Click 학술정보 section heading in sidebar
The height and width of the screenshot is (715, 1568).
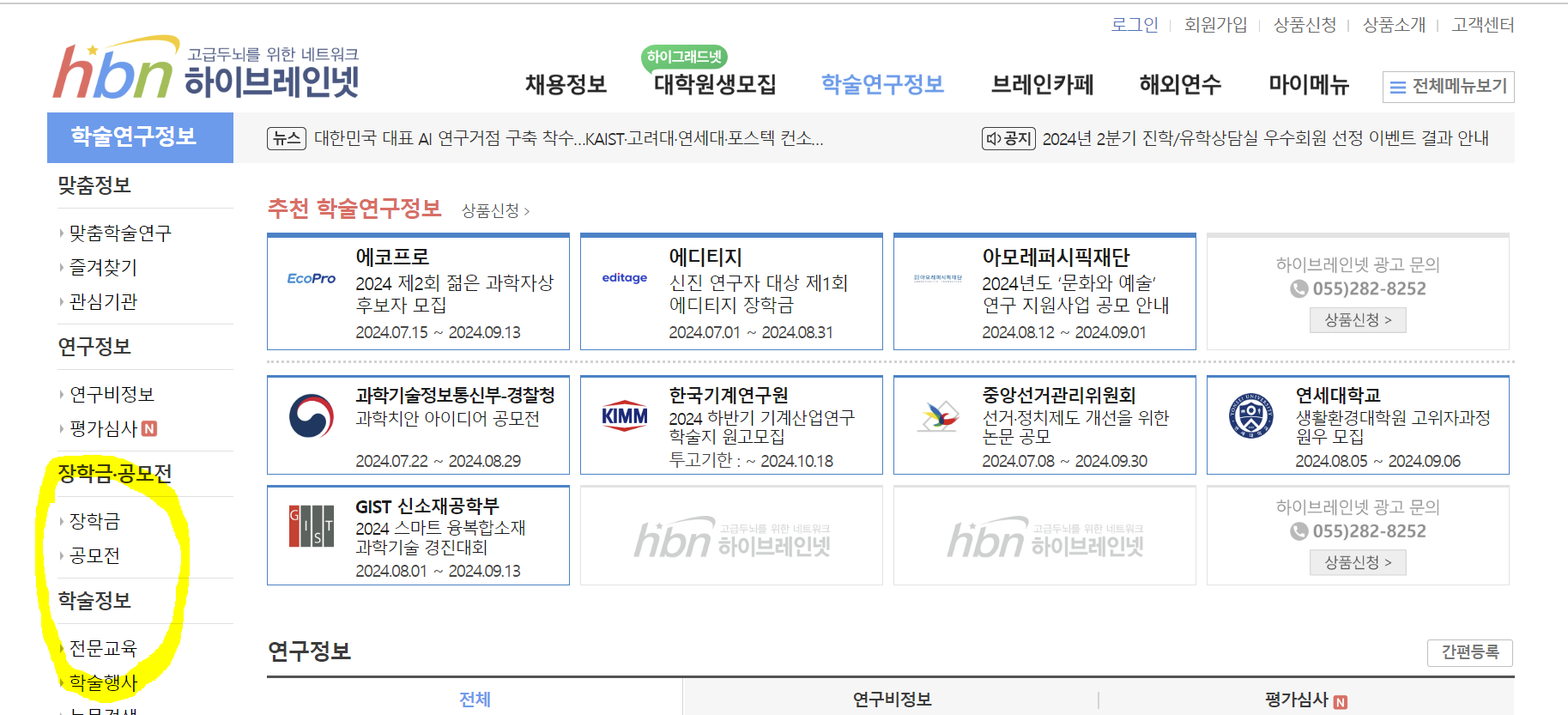[94, 601]
